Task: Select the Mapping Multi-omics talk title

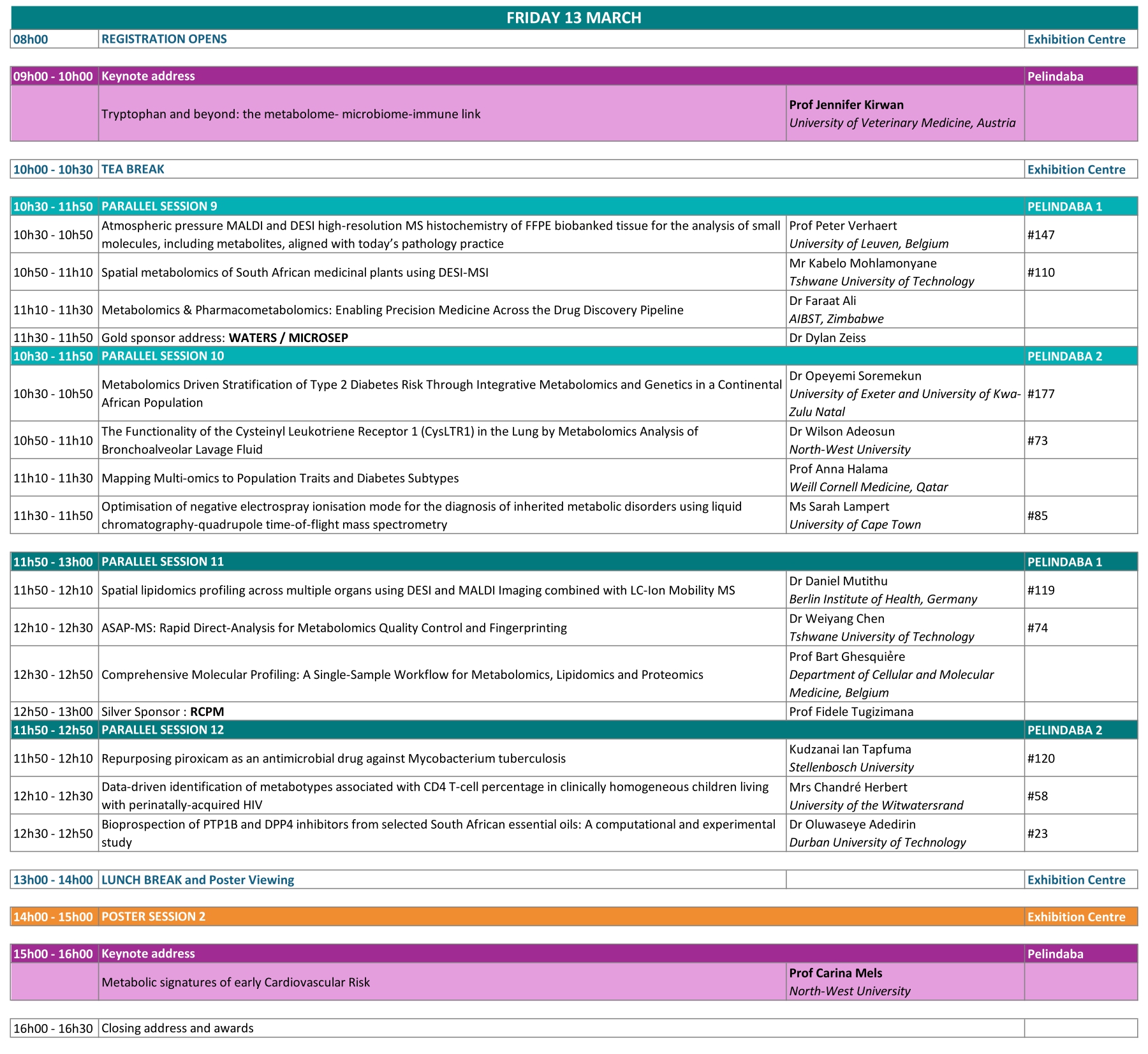Action: coord(280,478)
